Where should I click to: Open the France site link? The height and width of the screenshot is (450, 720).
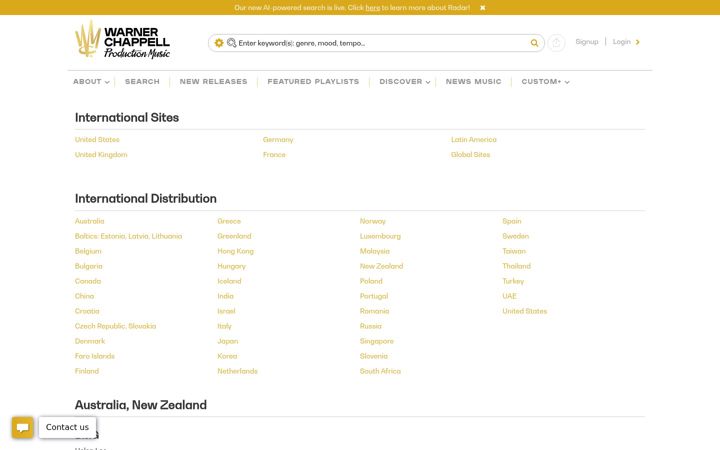[x=274, y=155]
